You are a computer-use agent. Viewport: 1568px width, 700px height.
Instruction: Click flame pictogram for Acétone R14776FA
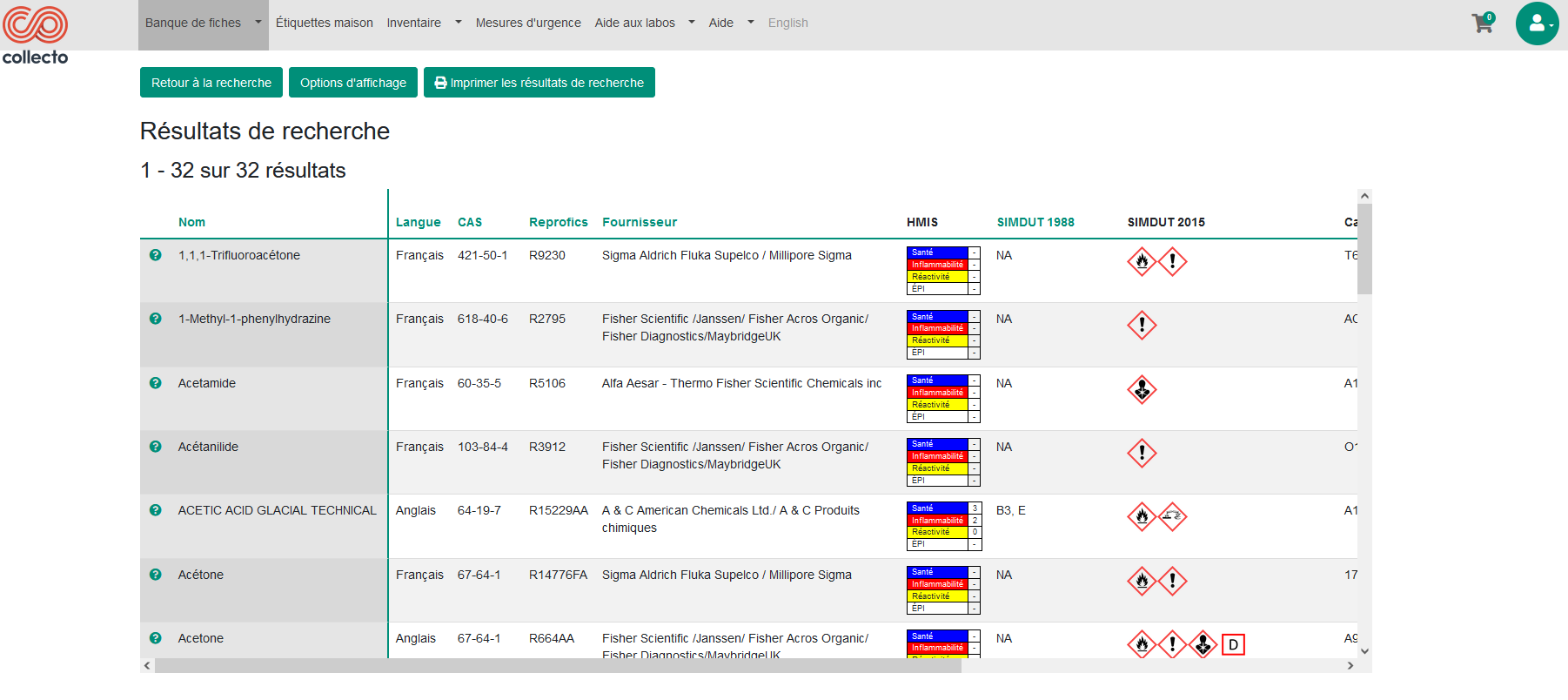pyautogui.click(x=1142, y=581)
